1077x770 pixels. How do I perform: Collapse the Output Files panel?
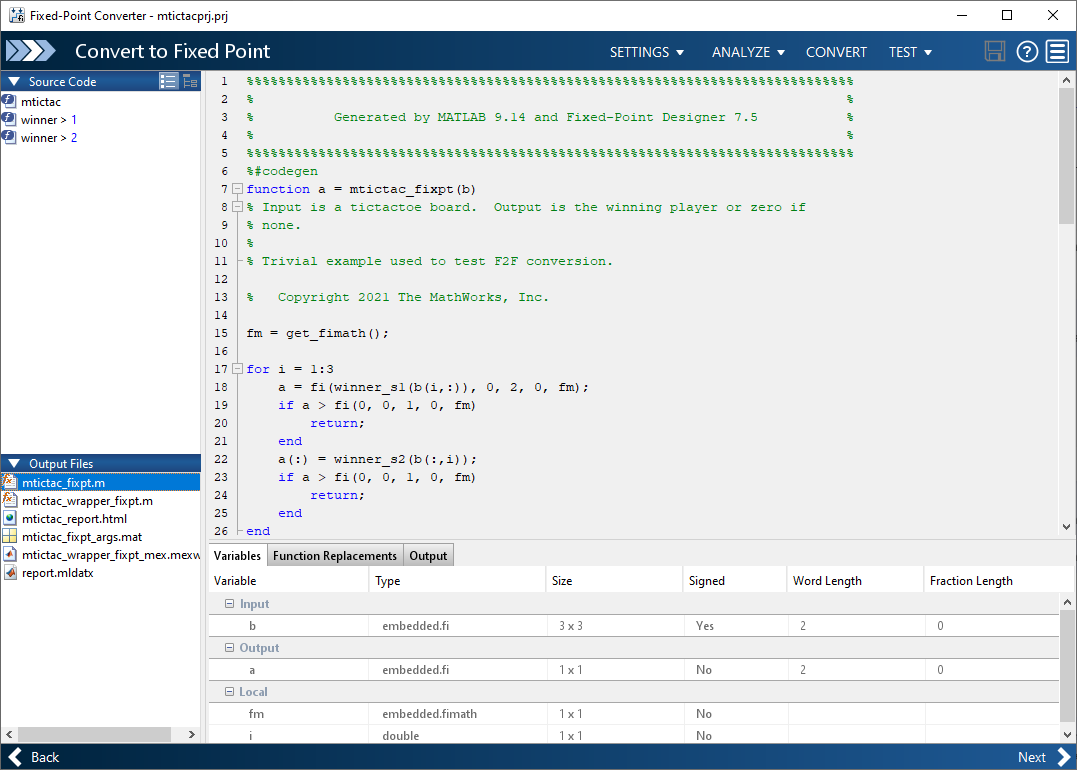[11, 463]
